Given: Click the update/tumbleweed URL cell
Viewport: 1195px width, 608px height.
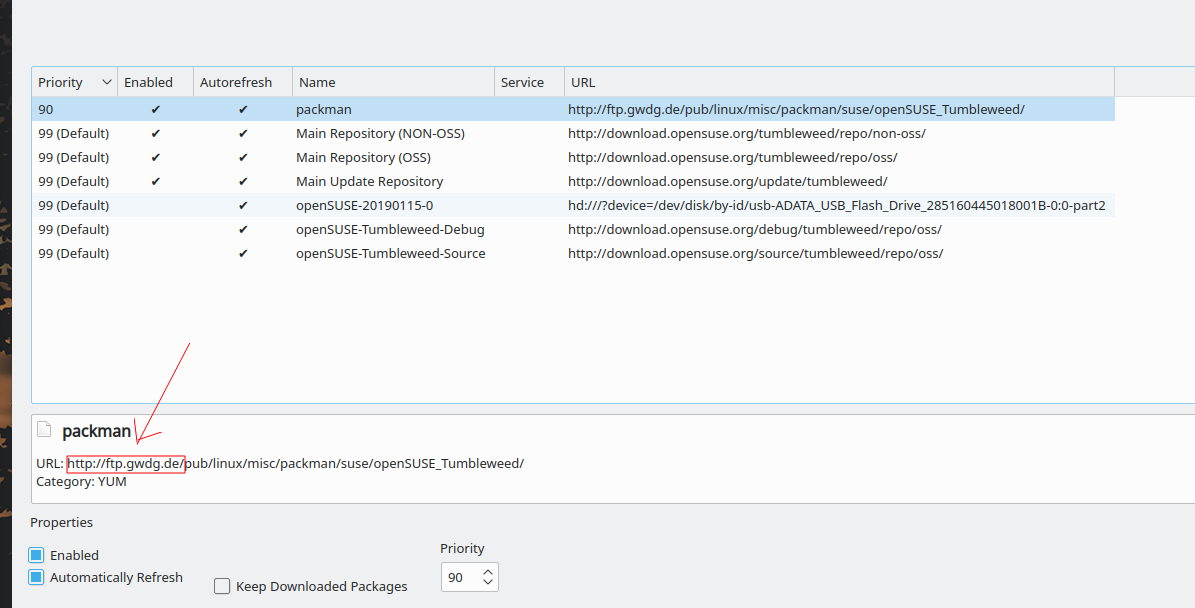Looking at the screenshot, I should [x=727, y=181].
